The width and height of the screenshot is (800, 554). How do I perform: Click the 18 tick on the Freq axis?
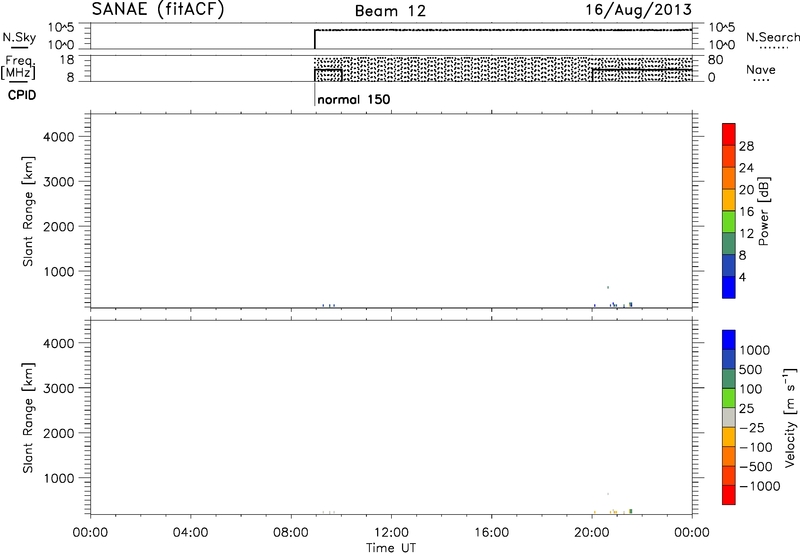(67, 60)
